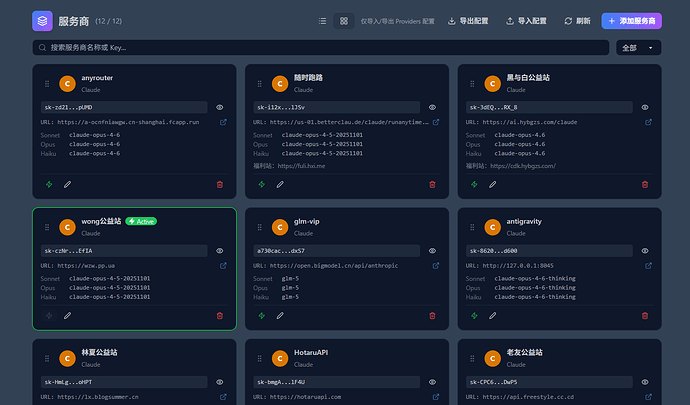Image resolution: width=690 pixels, height=405 pixels.
Task: Open antigravity URL external link icon
Action: tap(648, 266)
